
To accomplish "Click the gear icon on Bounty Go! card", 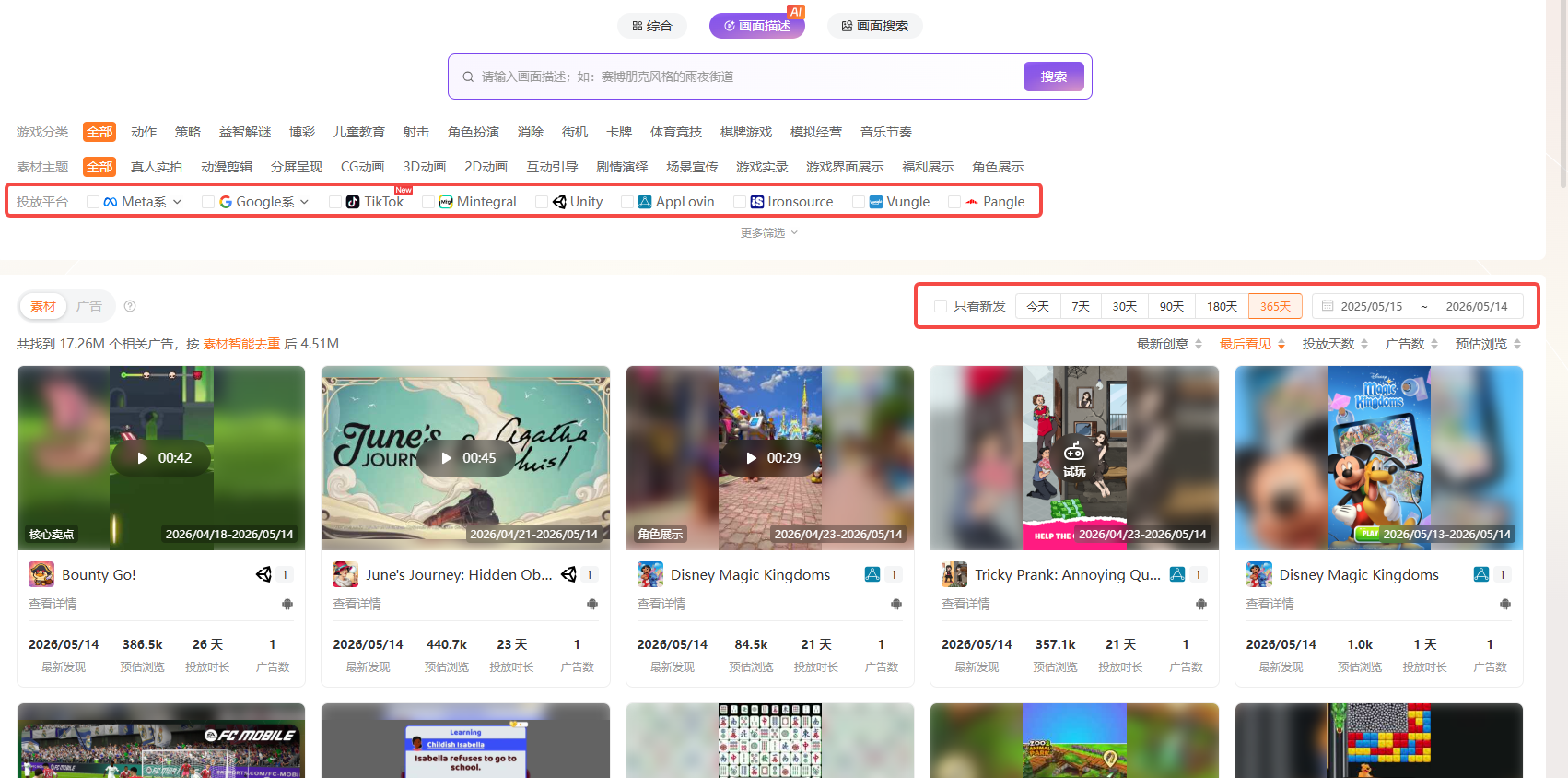I will coord(287,604).
